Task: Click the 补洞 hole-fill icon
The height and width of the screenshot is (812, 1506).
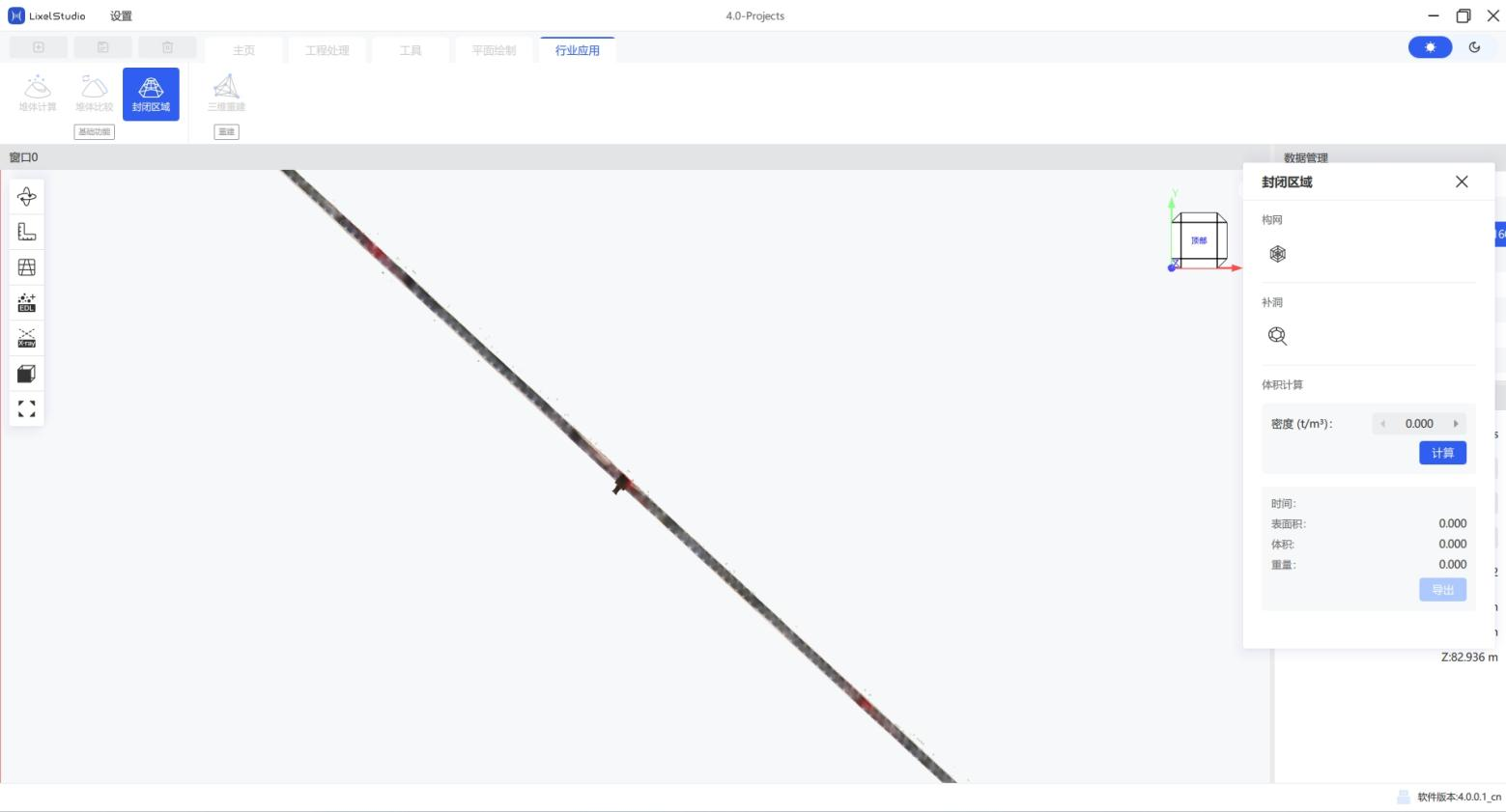Action: coord(1278,336)
